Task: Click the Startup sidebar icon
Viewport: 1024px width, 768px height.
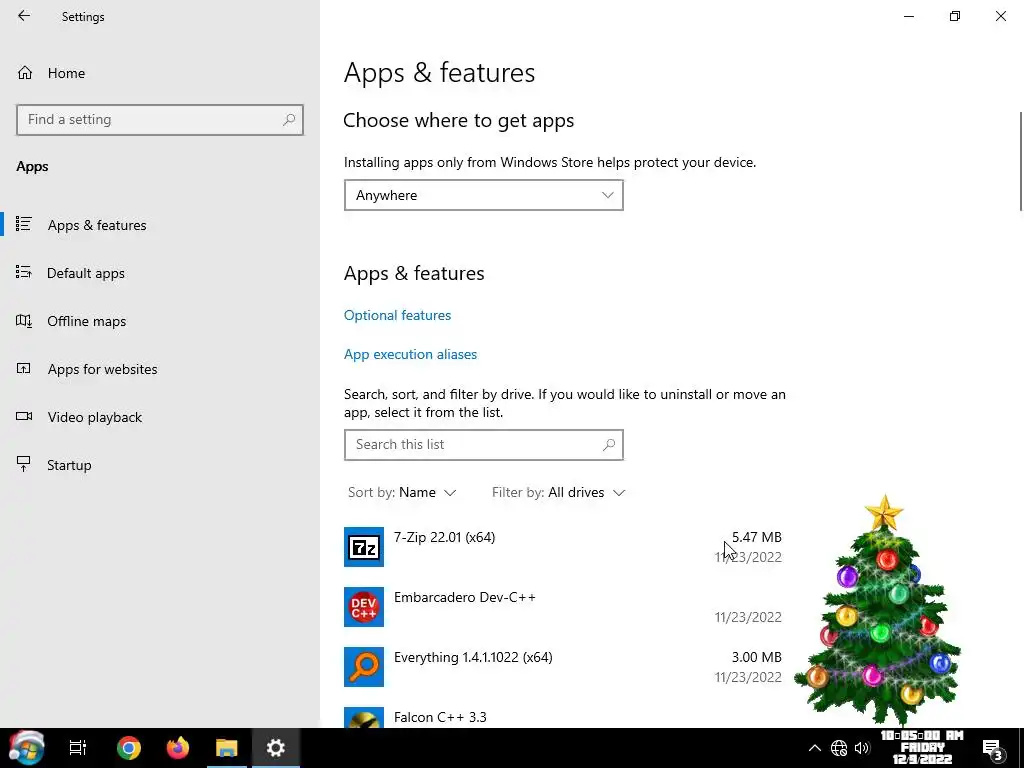Action: point(24,464)
